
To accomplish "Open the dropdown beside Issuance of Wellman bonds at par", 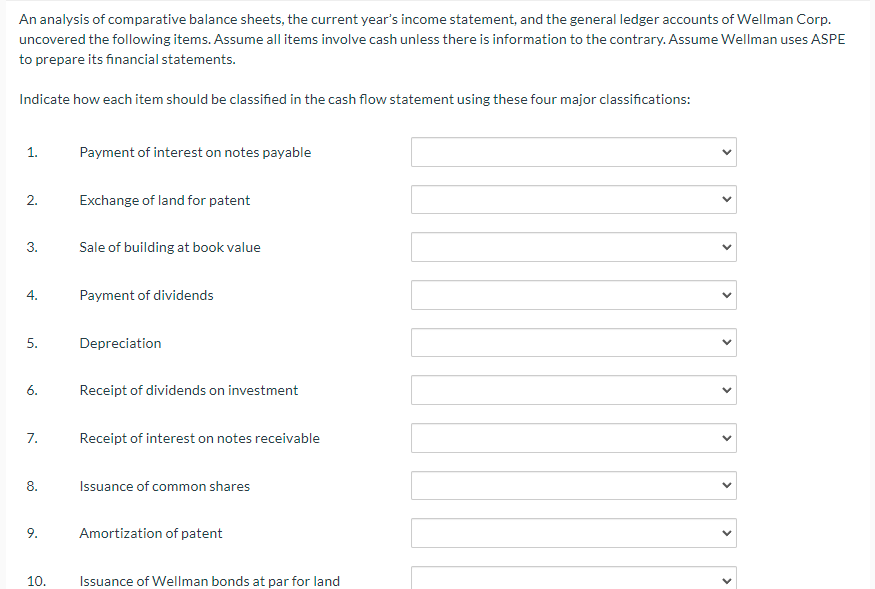I will click(x=573, y=578).
